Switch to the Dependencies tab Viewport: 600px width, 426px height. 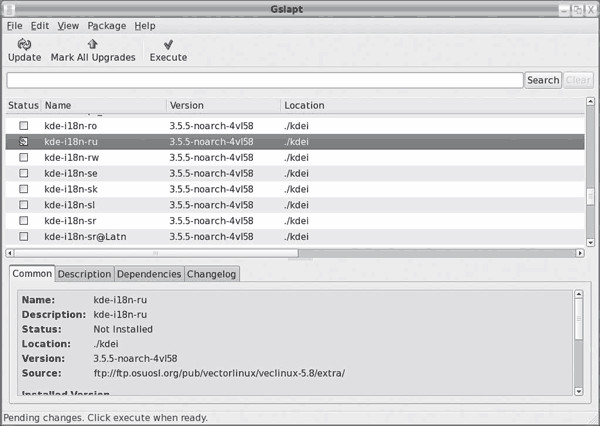coord(149,274)
